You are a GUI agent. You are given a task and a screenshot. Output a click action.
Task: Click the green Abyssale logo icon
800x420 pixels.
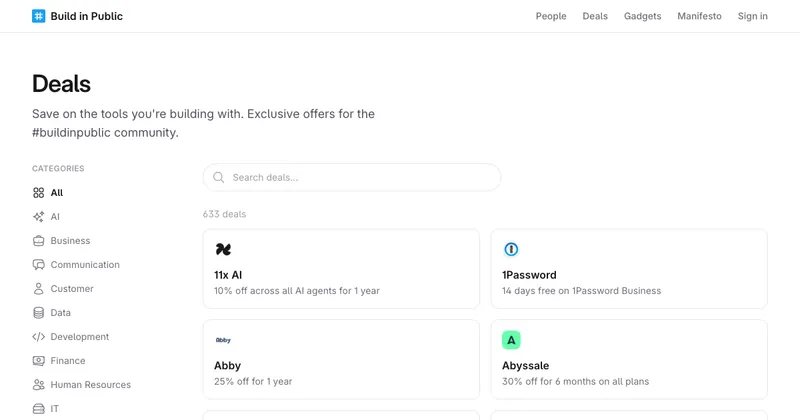(511, 340)
